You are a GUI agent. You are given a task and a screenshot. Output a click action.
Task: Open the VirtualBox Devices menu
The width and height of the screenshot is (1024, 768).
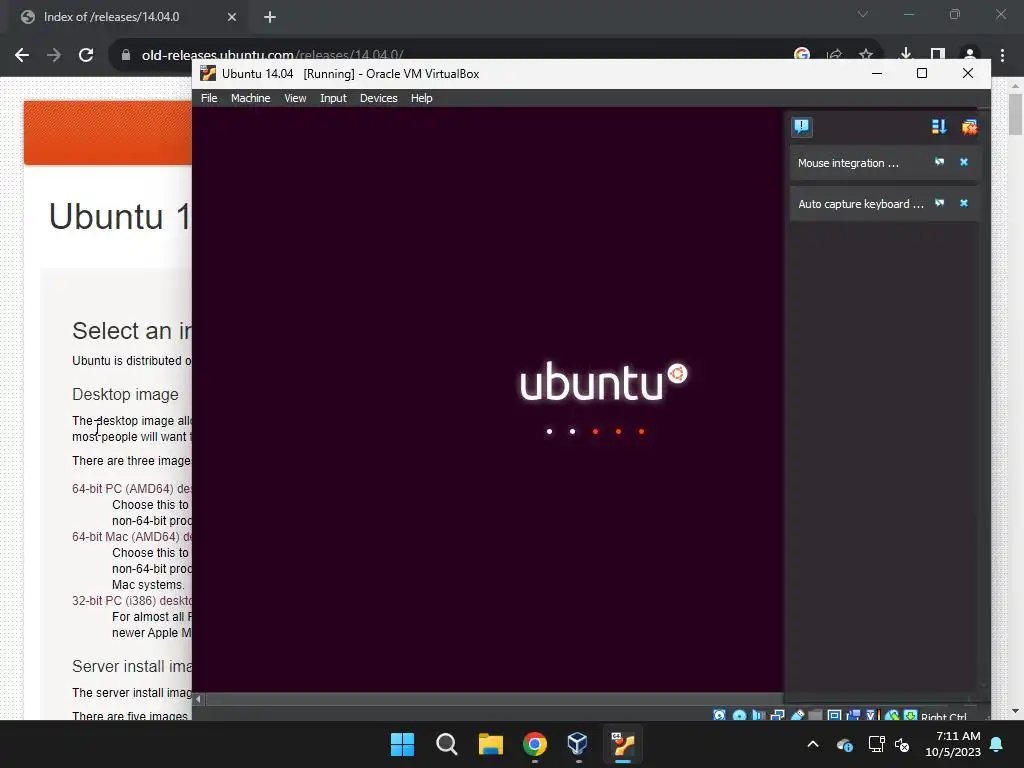[x=378, y=98]
